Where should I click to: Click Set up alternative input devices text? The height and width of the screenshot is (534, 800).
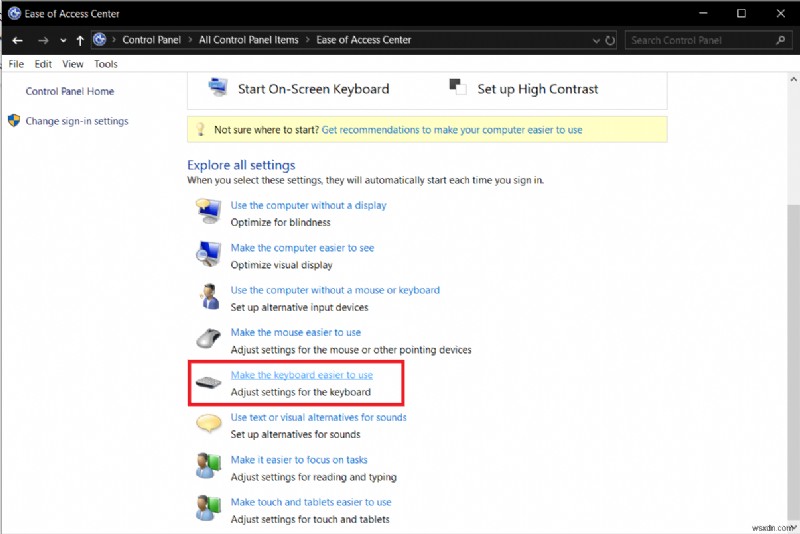tap(299, 308)
